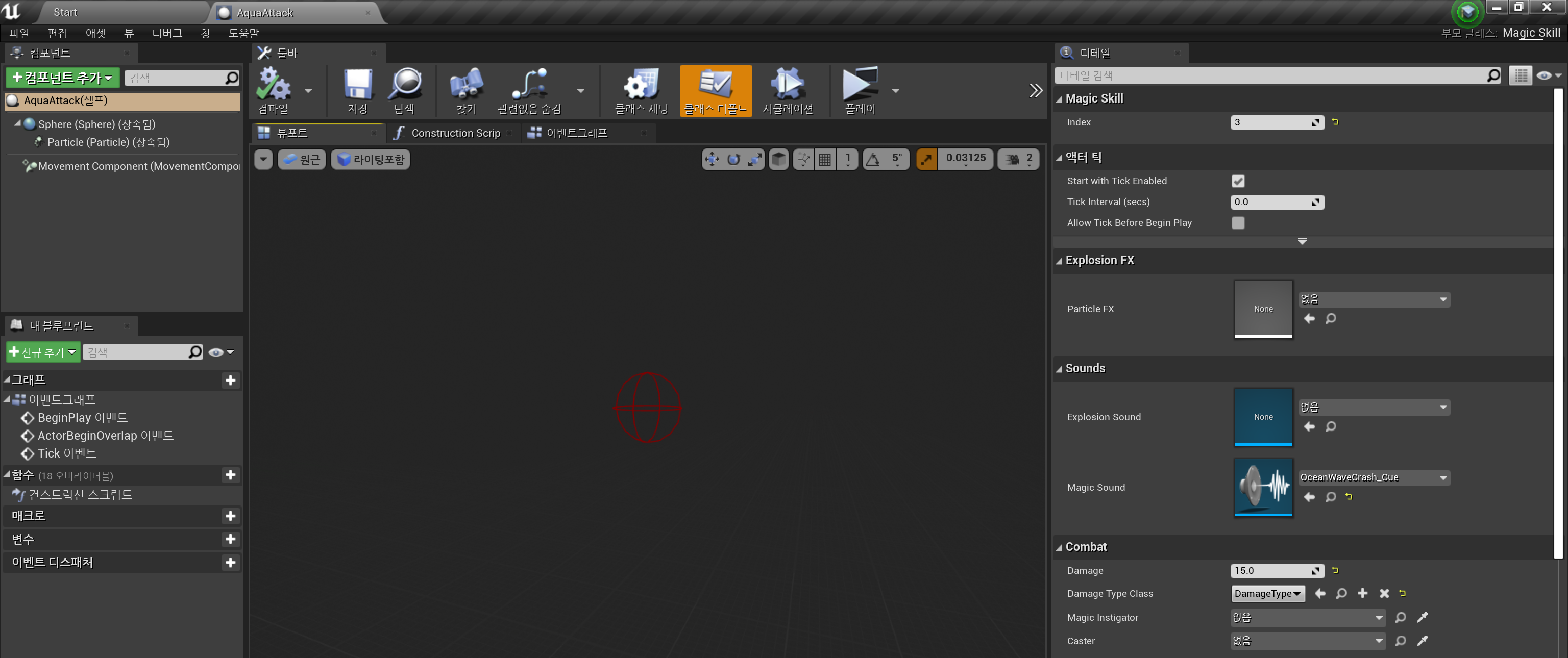Click the Add Component (컴포넌트 추가) button

click(x=62, y=78)
